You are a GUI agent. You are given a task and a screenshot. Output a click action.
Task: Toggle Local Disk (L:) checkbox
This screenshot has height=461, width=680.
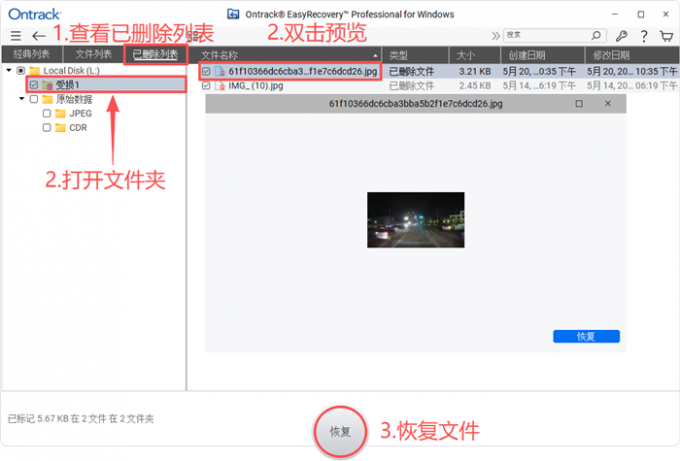[x=21, y=71]
